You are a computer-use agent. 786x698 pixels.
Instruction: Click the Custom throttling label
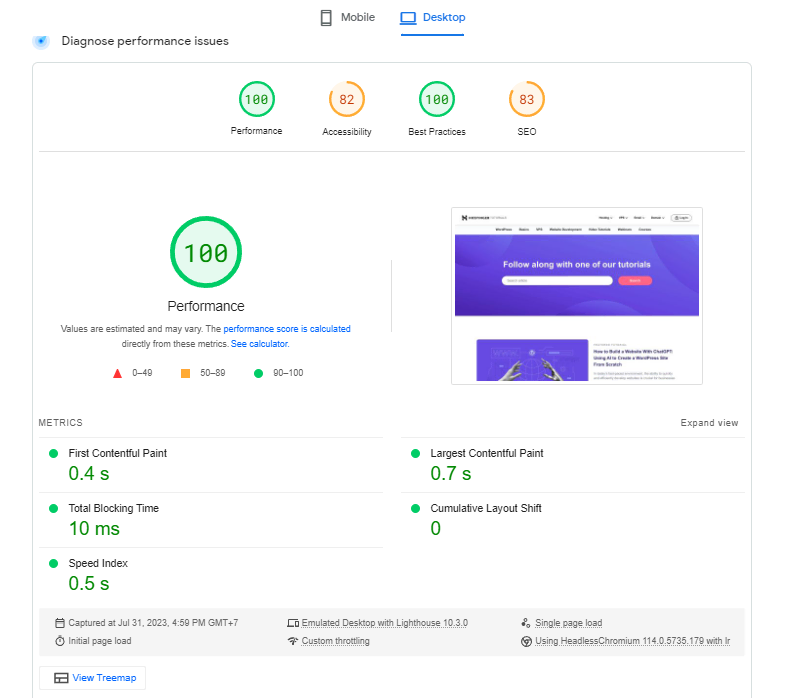point(335,641)
